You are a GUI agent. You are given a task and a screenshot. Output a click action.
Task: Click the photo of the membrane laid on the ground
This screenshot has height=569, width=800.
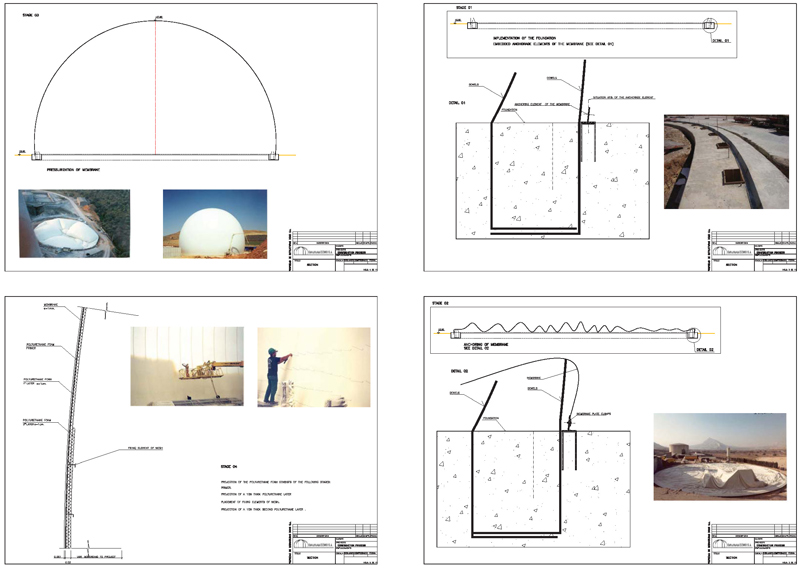[x=720, y=456]
